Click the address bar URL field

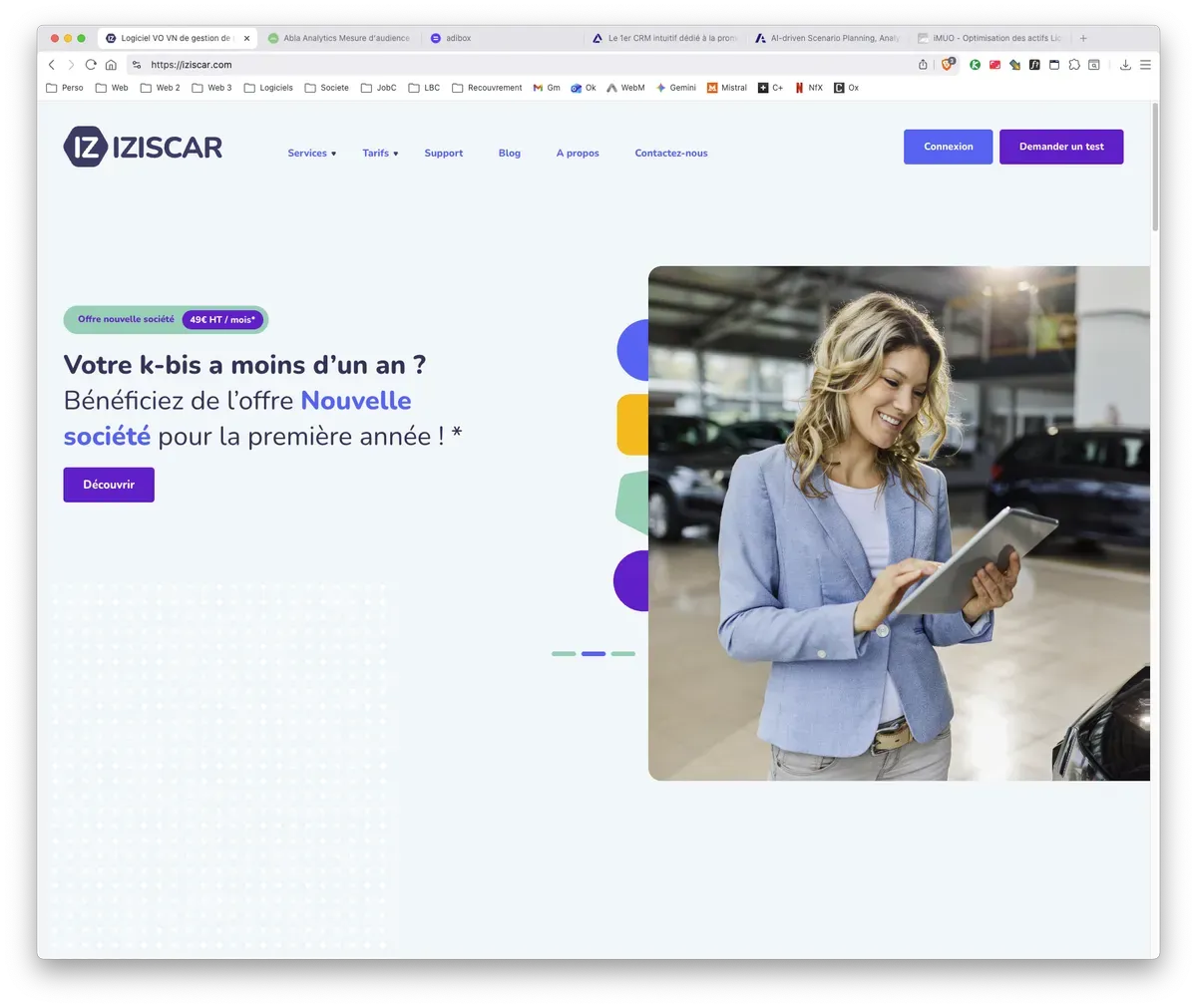[529, 65]
